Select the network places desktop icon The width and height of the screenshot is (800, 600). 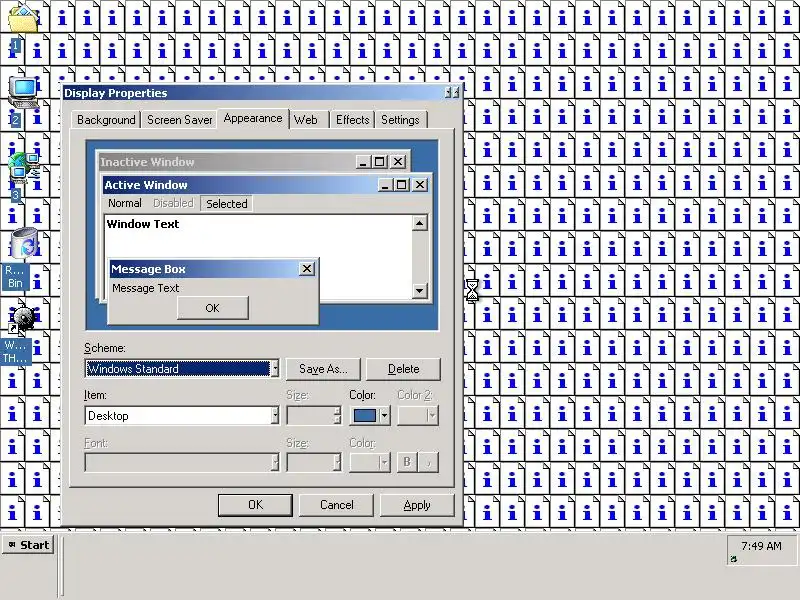(23, 168)
